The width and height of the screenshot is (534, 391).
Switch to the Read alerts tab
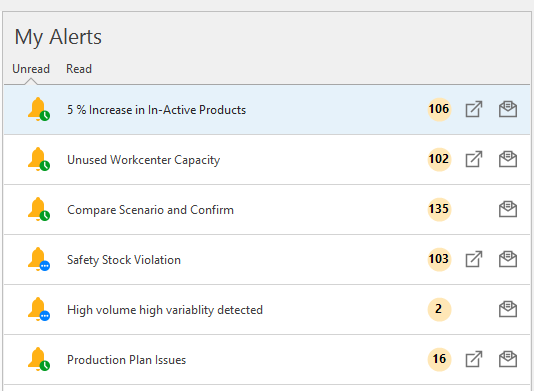pos(79,69)
